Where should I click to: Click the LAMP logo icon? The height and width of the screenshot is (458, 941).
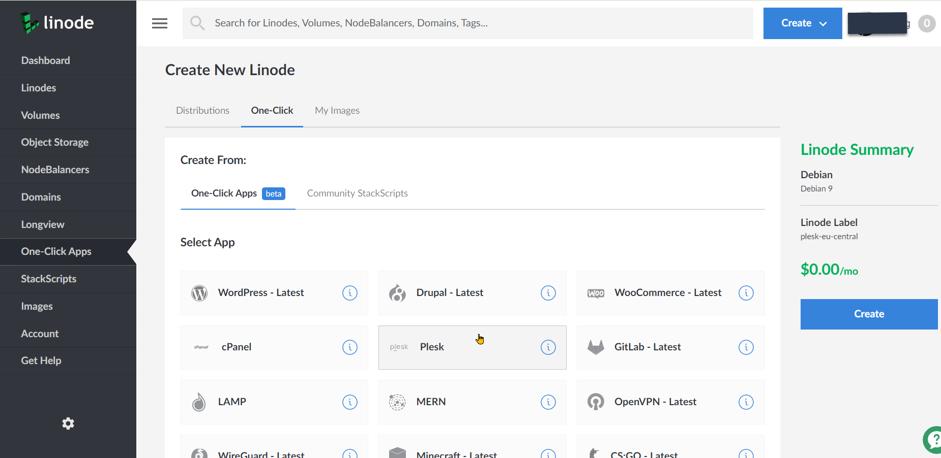tap(199, 402)
